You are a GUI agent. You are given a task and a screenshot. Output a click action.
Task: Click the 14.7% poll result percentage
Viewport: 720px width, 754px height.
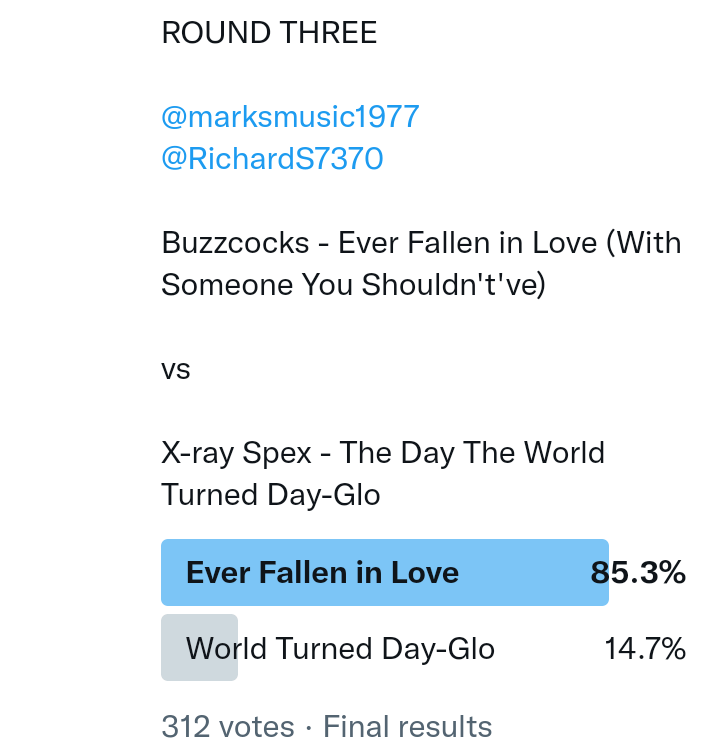point(645,649)
